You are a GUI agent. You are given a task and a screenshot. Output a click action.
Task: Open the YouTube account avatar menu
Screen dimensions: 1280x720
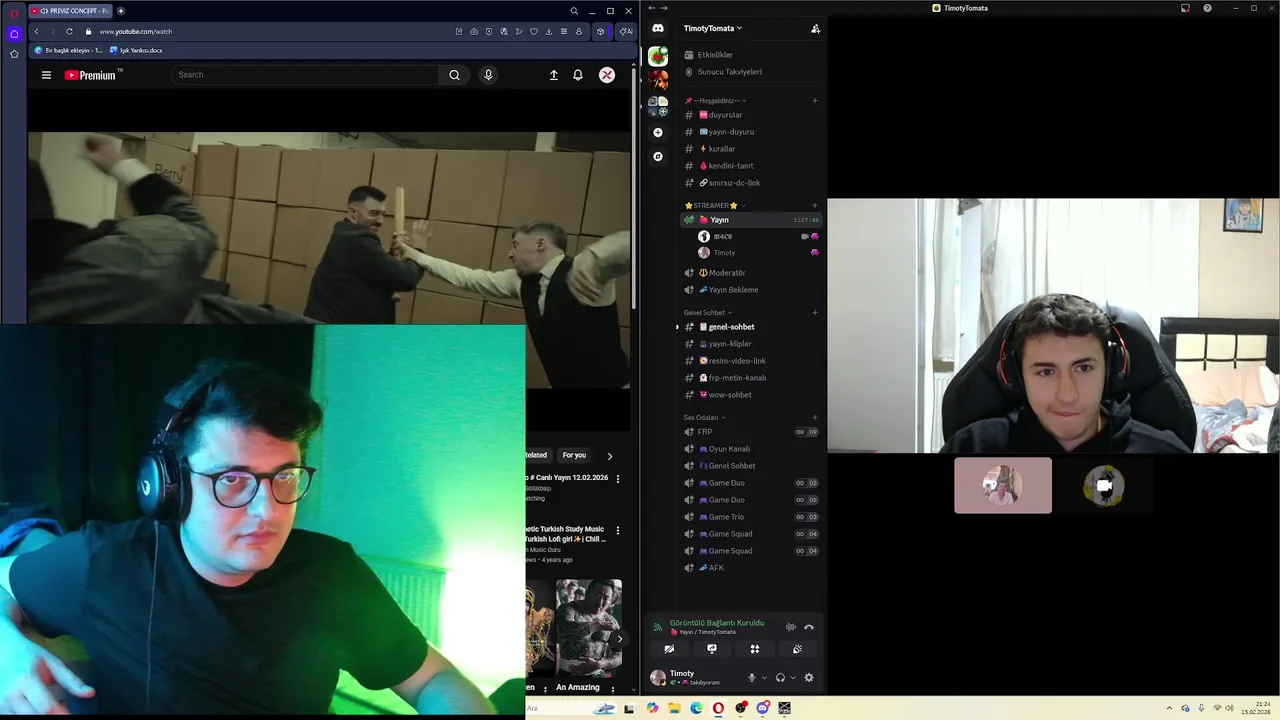607,75
